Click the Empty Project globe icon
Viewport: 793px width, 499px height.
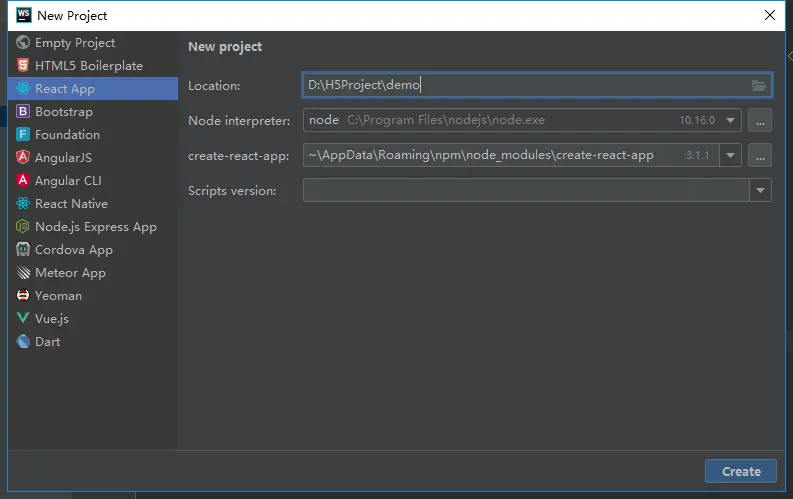[23, 42]
